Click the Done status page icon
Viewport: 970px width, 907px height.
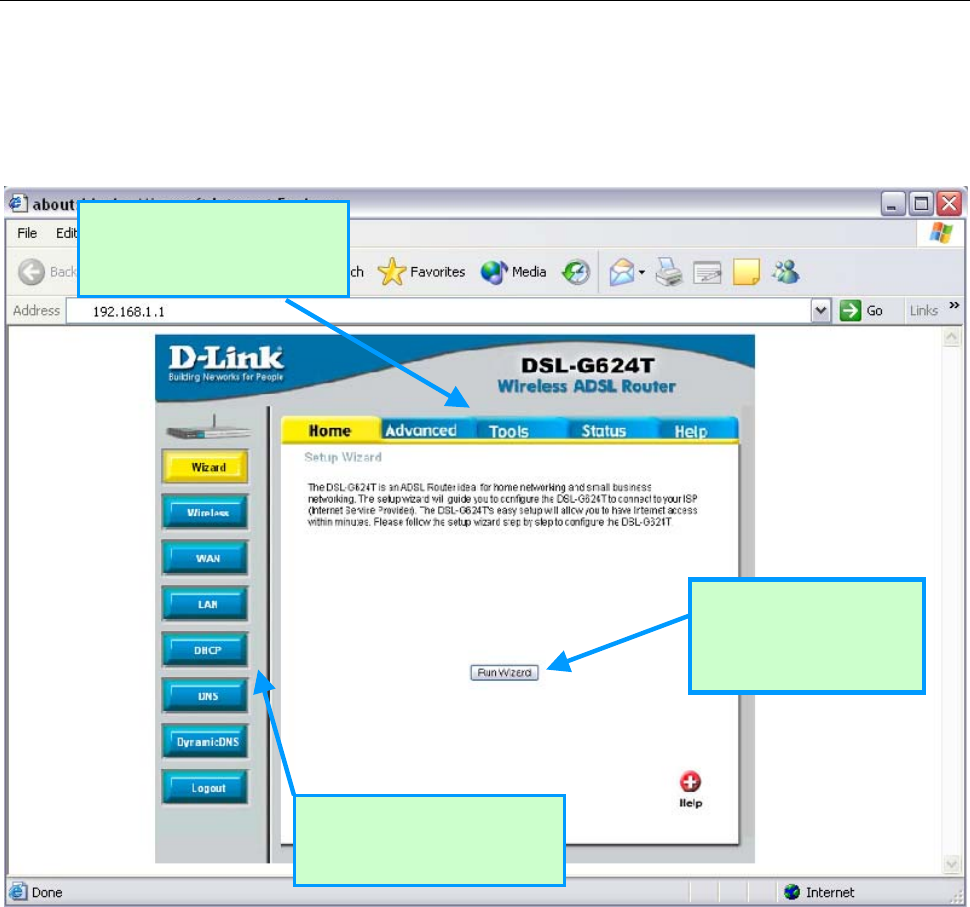coord(18,892)
